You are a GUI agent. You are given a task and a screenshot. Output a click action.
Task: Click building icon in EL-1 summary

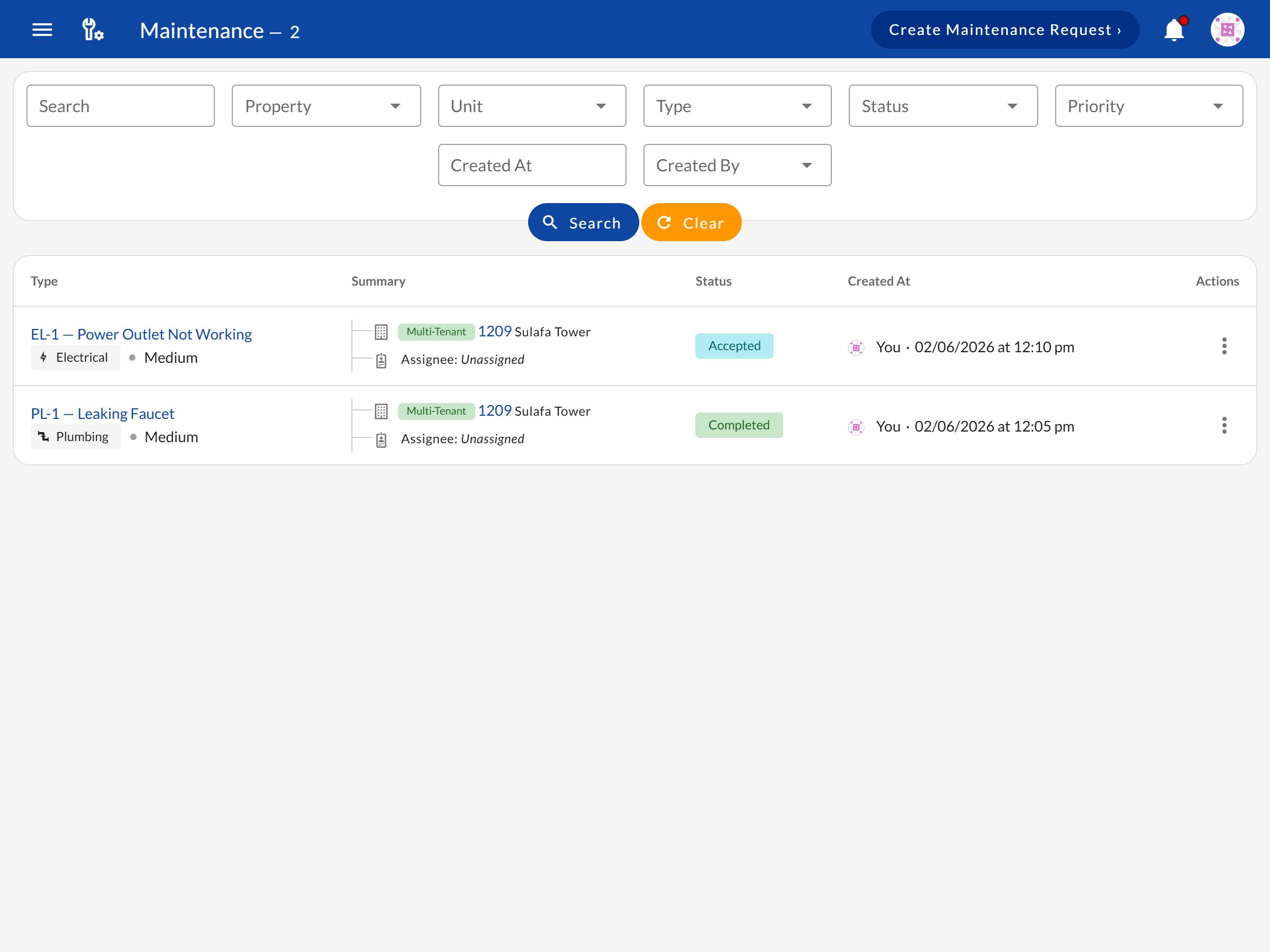point(381,332)
